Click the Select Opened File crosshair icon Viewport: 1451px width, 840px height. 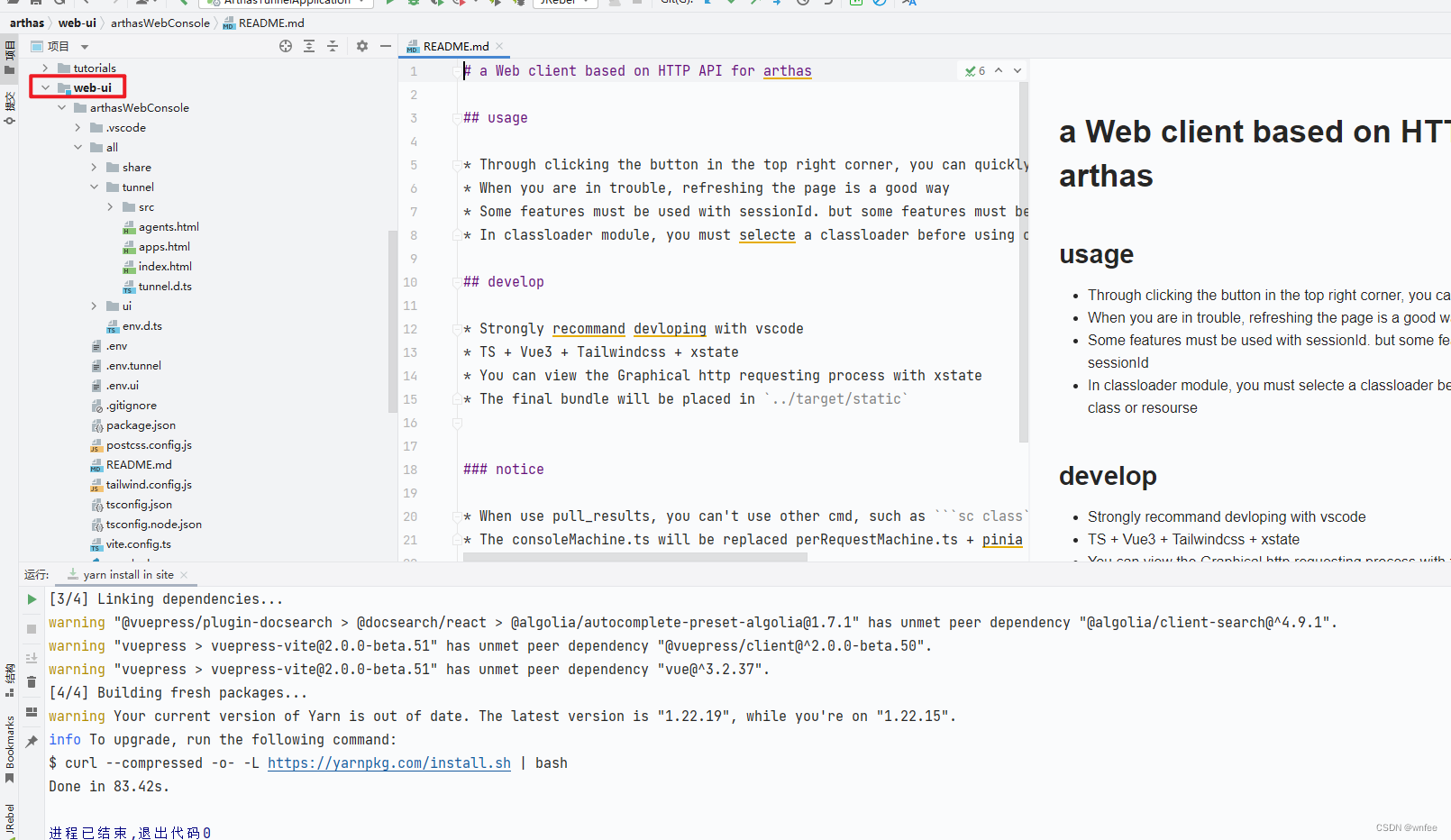click(x=286, y=46)
